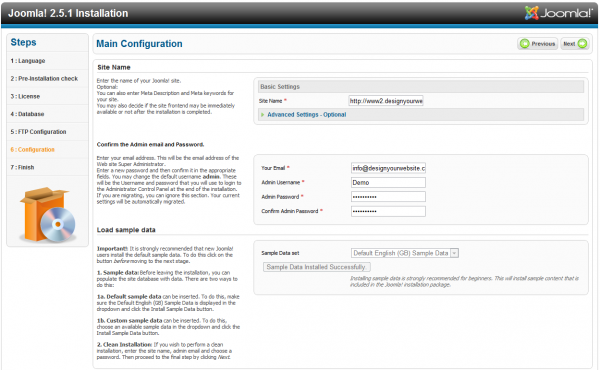The width and height of the screenshot is (600, 370).
Task: Click the green arrow on Next button
Action: coord(582,44)
